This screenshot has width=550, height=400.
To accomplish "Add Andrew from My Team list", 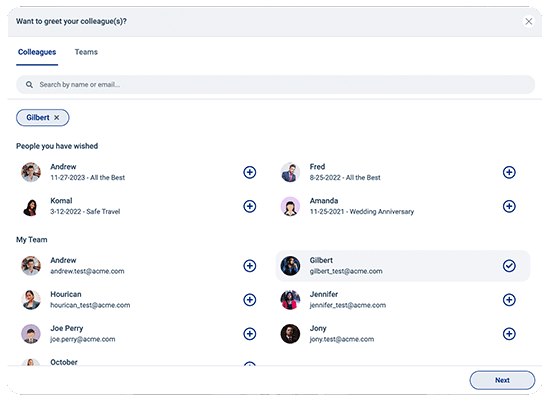I will point(249,266).
